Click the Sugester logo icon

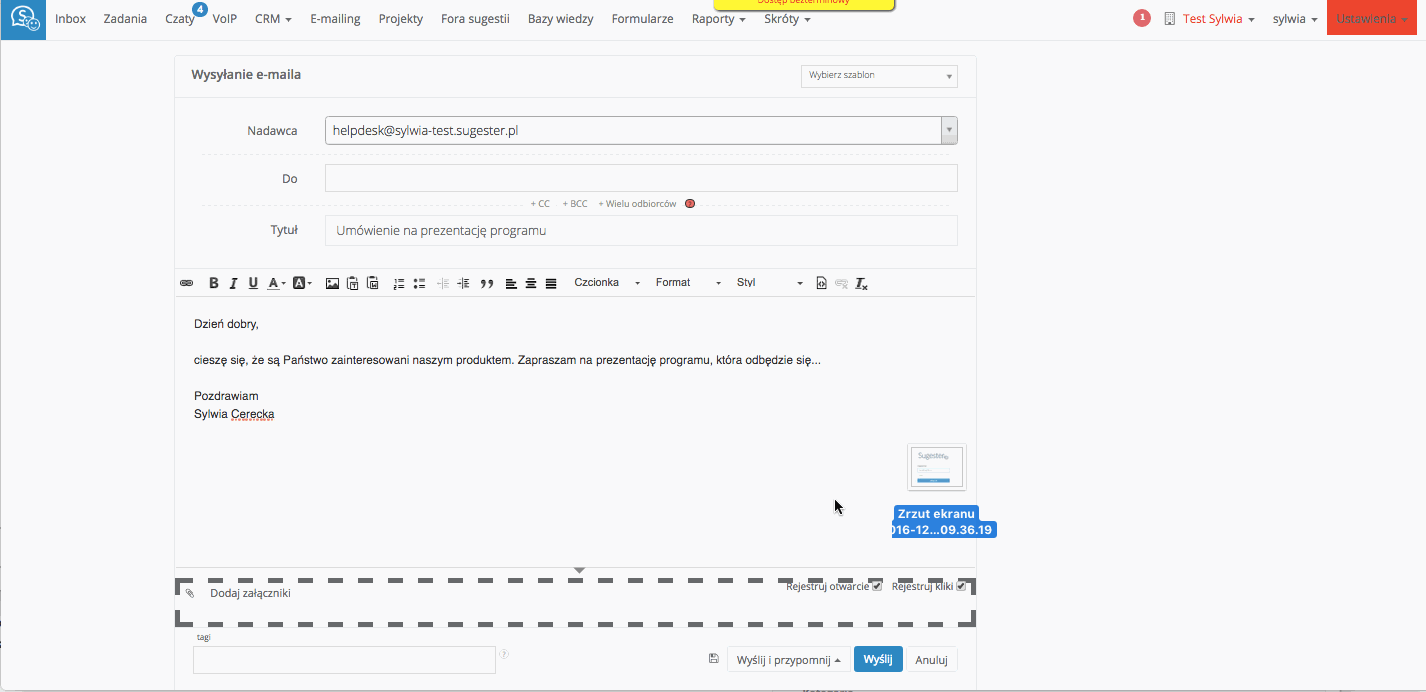[x=23, y=19]
